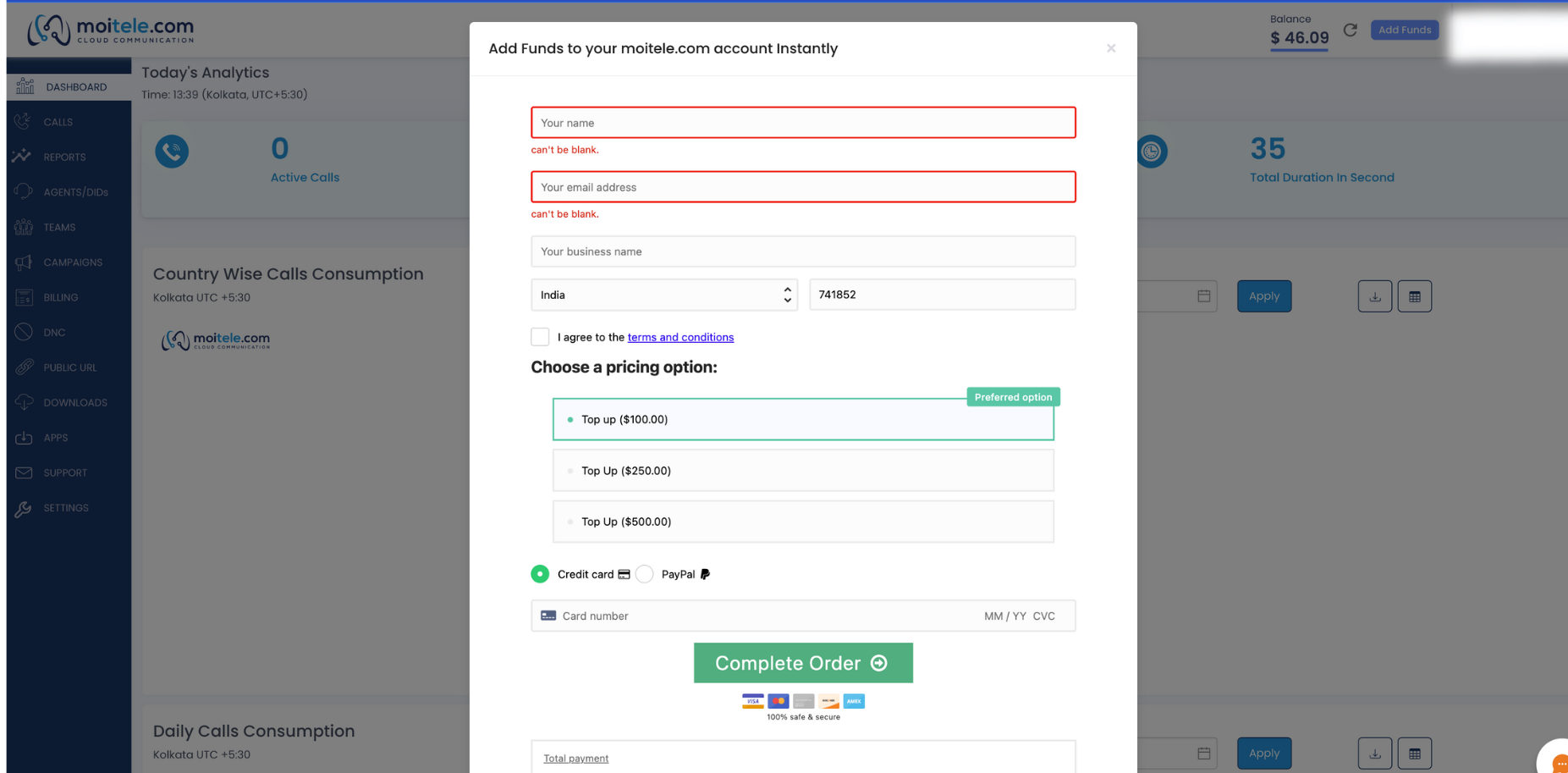Select the Top Up ($250.00) option
The width and height of the screenshot is (1568, 773).
click(803, 471)
